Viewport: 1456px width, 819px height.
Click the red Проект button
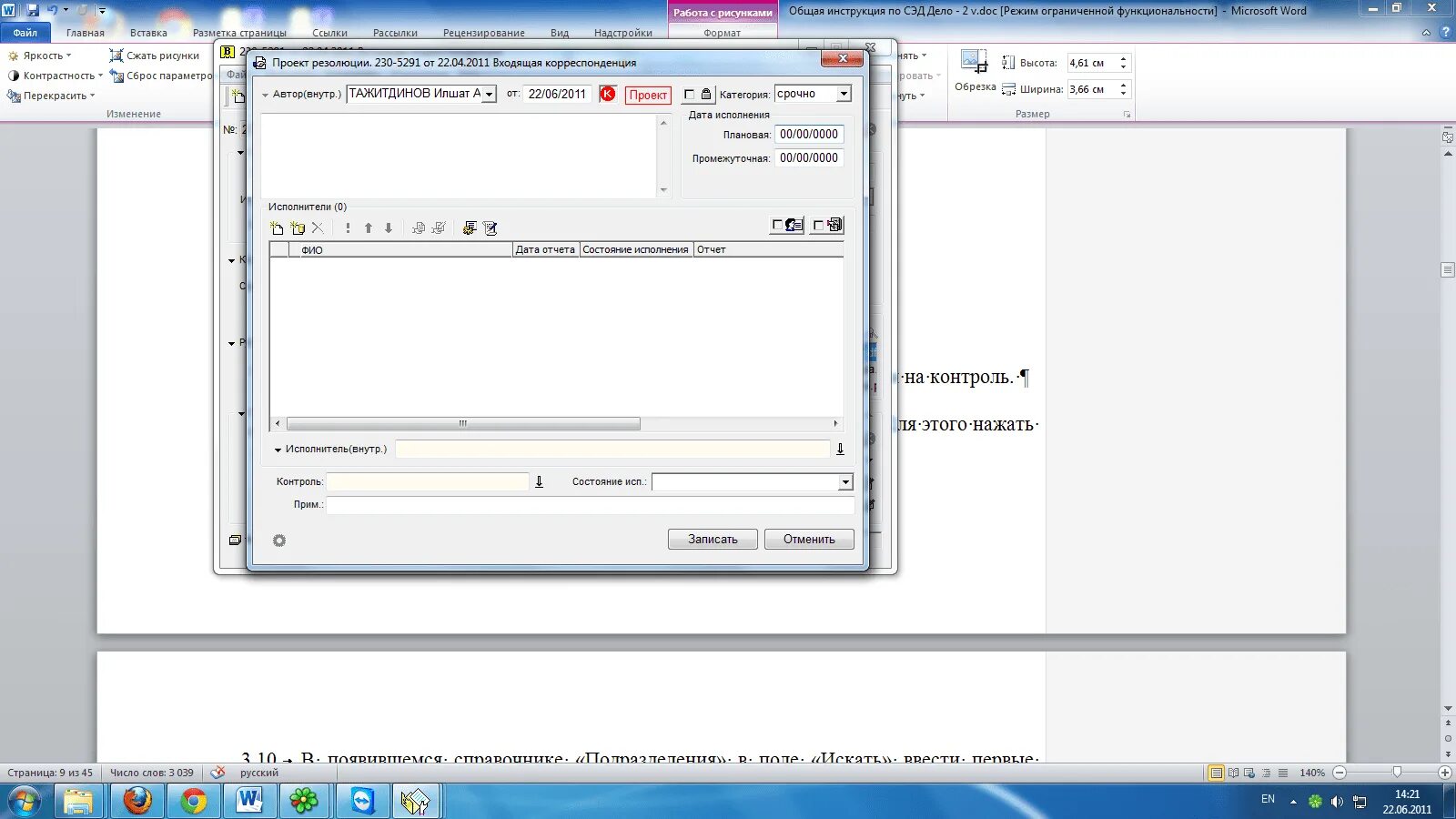(x=648, y=95)
